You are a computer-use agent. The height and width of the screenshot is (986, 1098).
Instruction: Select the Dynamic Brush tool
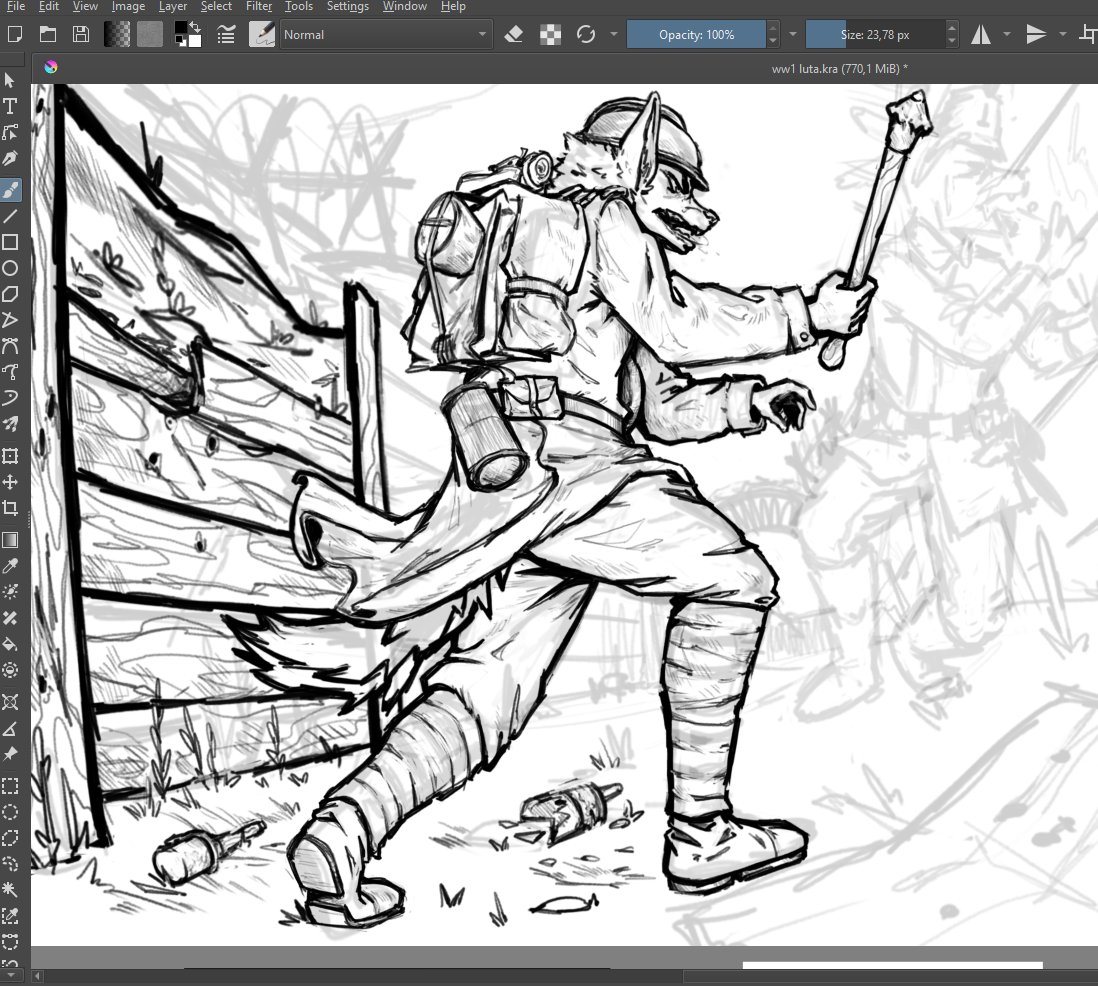point(10,398)
